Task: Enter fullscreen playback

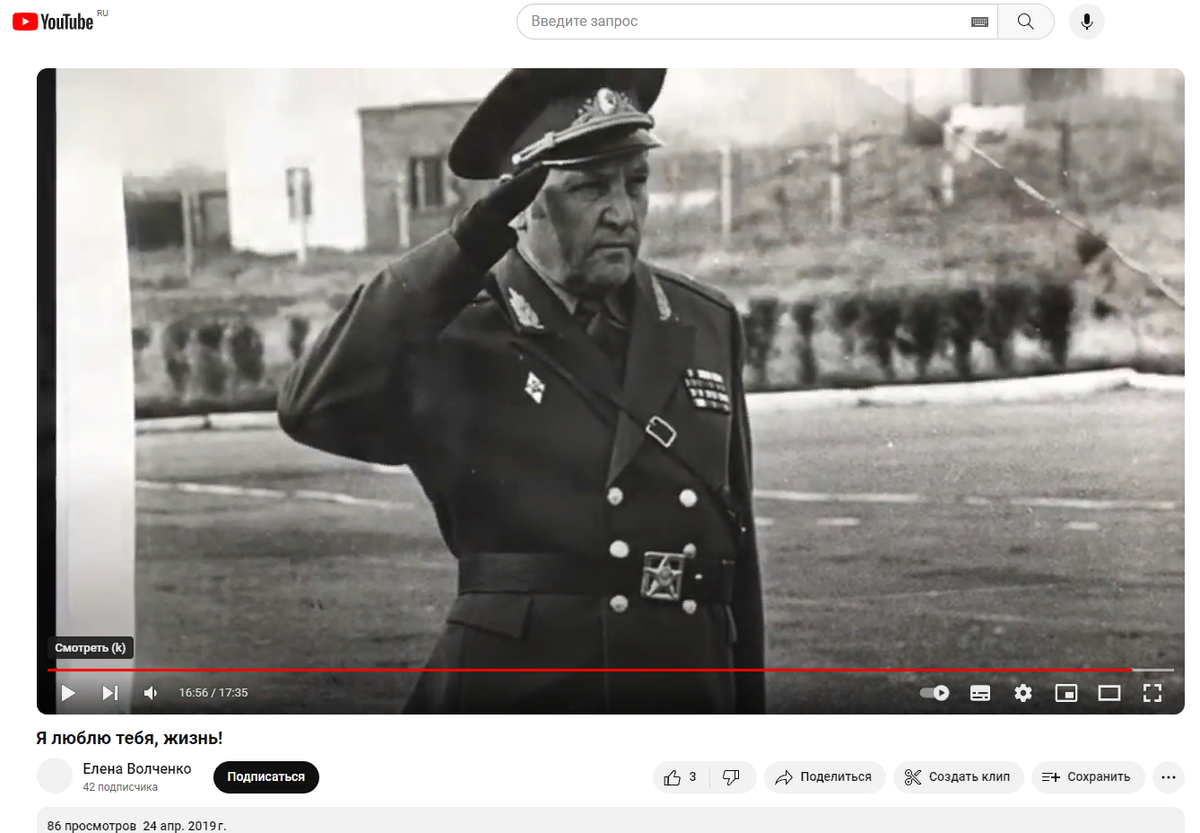Action: pos(1152,692)
